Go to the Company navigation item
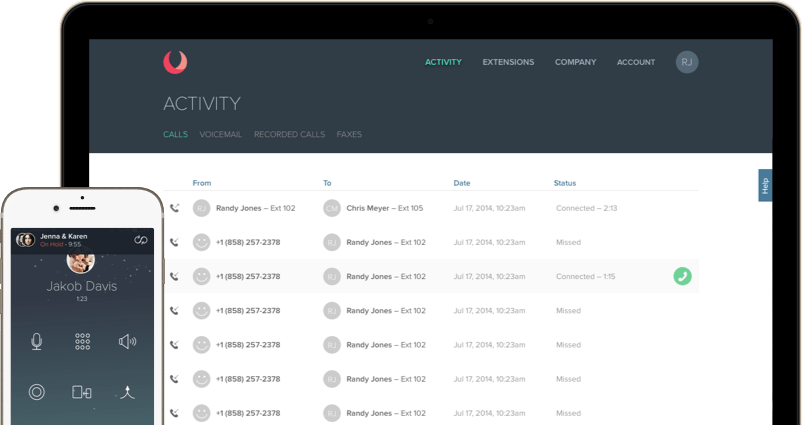 pyautogui.click(x=575, y=62)
